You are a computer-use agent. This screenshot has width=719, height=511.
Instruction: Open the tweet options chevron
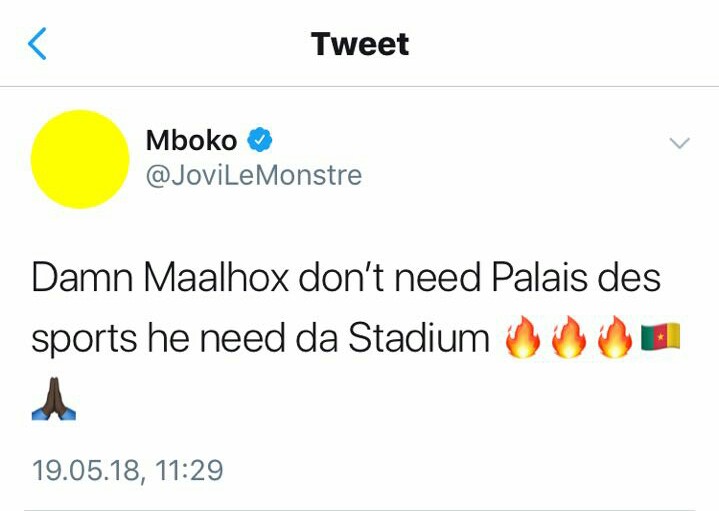pos(679,144)
